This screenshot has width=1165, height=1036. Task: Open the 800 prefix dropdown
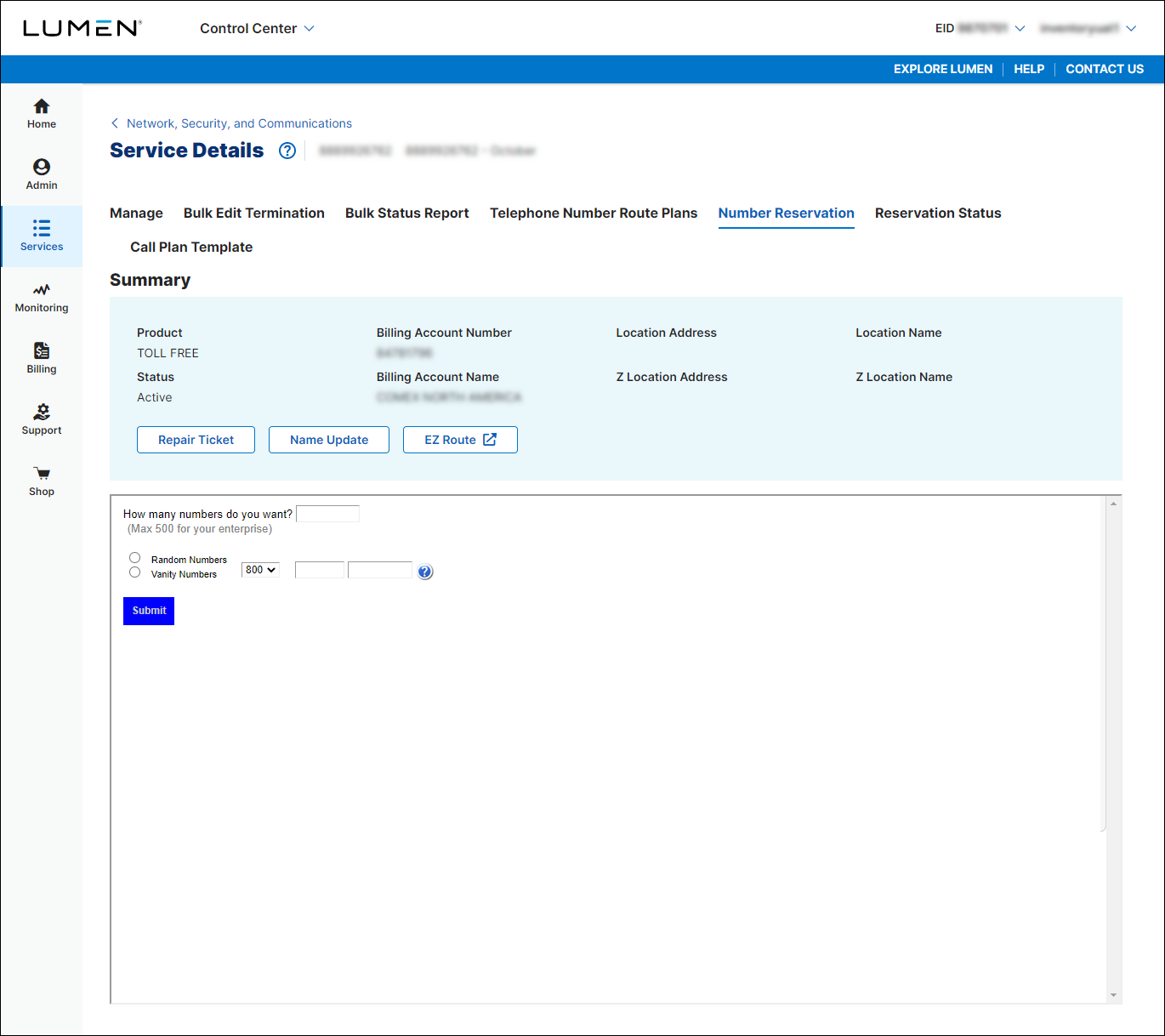click(x=260, y=570)
